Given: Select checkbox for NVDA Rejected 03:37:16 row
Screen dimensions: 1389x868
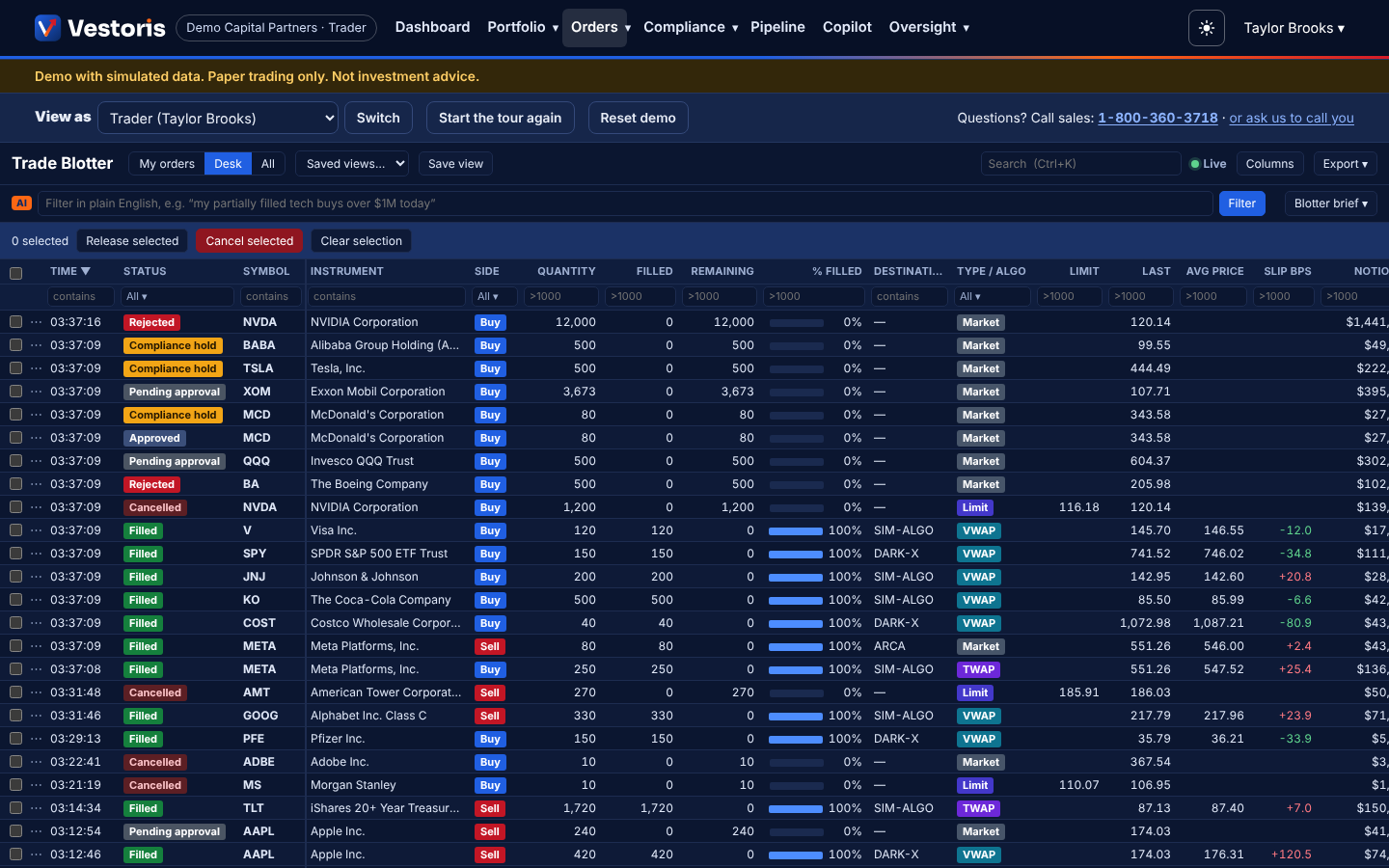Looking at the screenshot, I should pyautogui.click(x=15, y=322).
